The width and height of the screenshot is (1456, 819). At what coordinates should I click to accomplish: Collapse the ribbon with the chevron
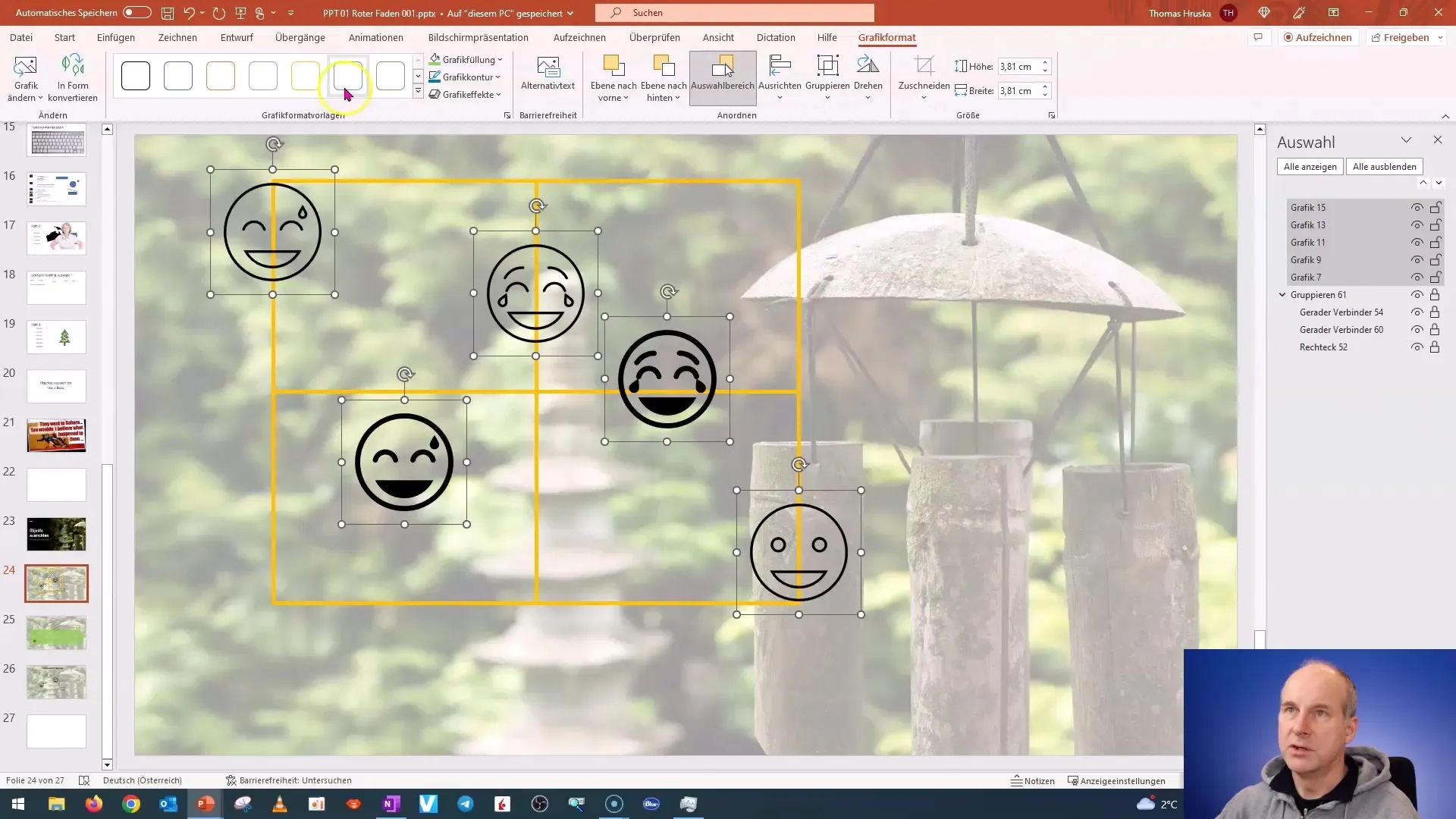click(1445, 116)
